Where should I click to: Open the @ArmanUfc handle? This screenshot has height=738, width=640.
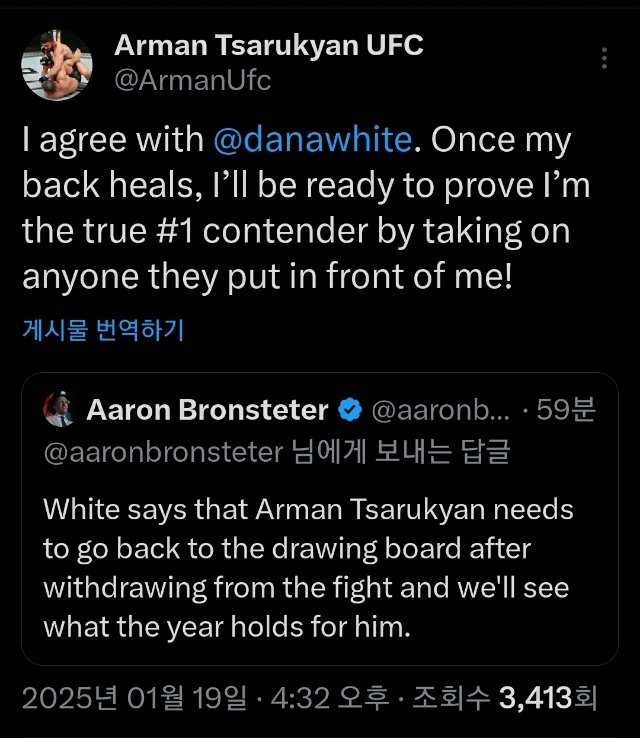click(x=193, y=80)
